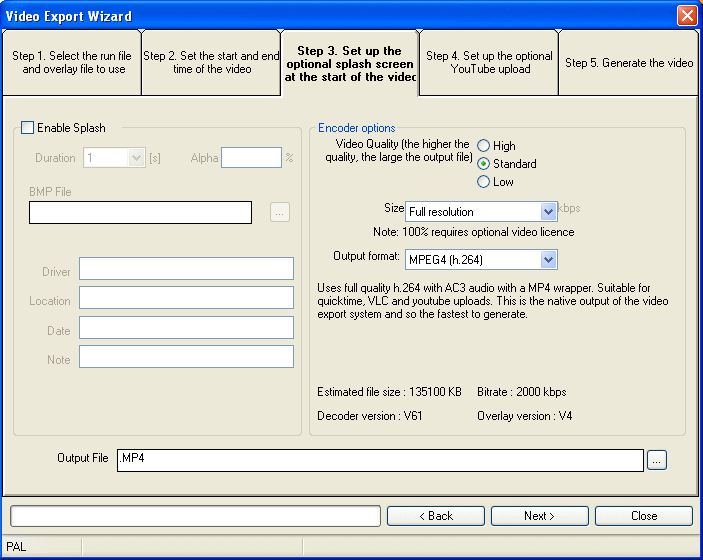This screenshot has height=560, width=703.
Task: Click the Driver input field
Action: 186,268
